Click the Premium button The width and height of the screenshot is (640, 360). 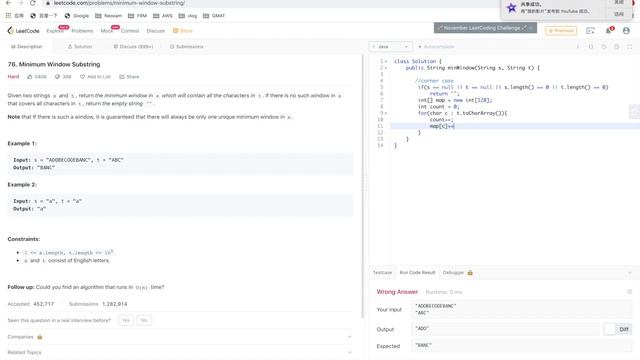[x=561, y=31]
